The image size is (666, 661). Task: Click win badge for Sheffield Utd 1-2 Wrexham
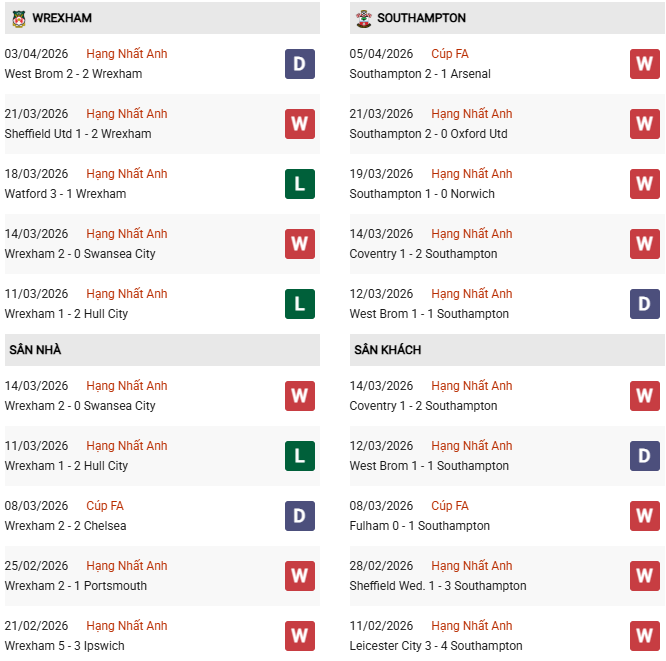(299, 124)
